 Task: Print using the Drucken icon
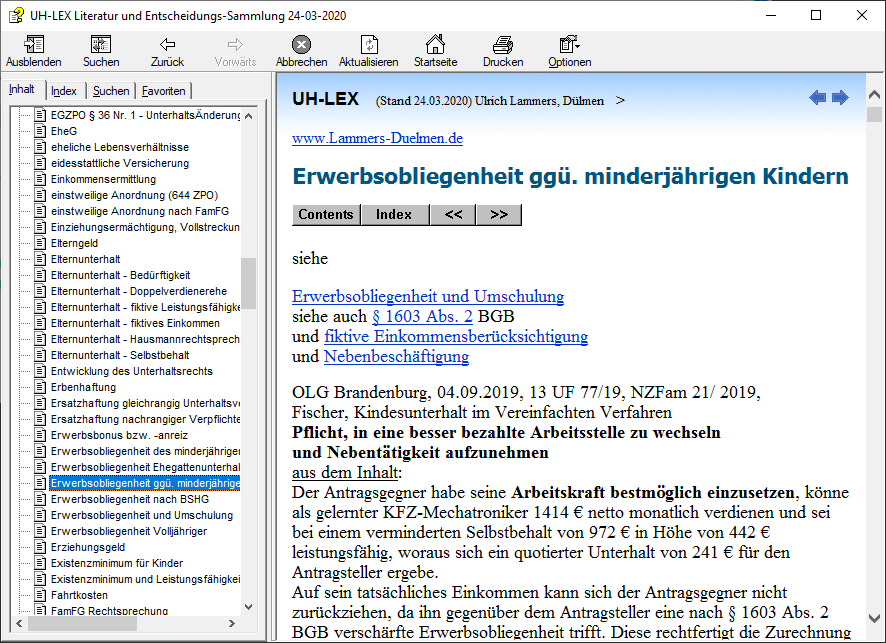[503, 45]
